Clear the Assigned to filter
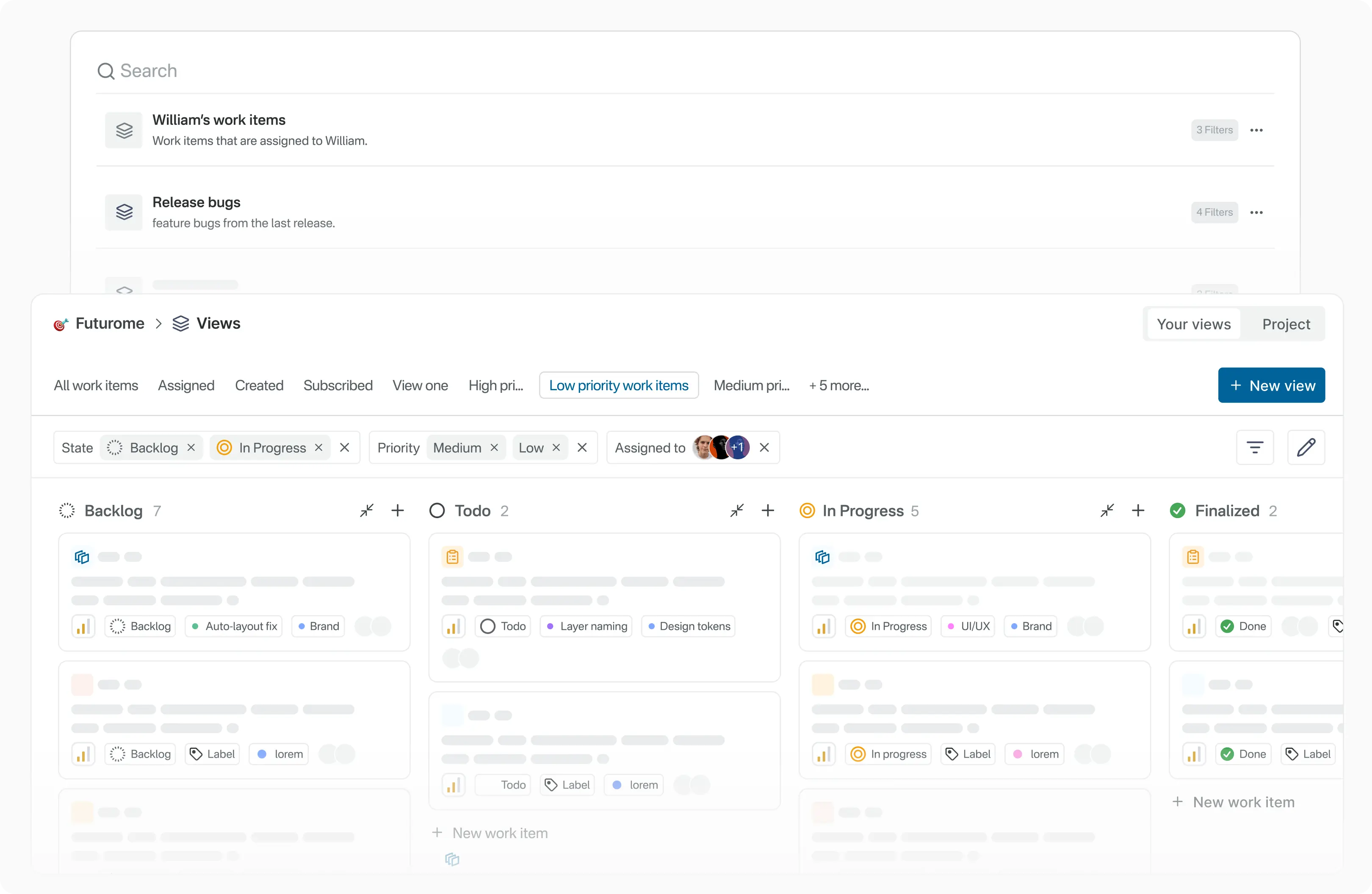 point(764,448)
